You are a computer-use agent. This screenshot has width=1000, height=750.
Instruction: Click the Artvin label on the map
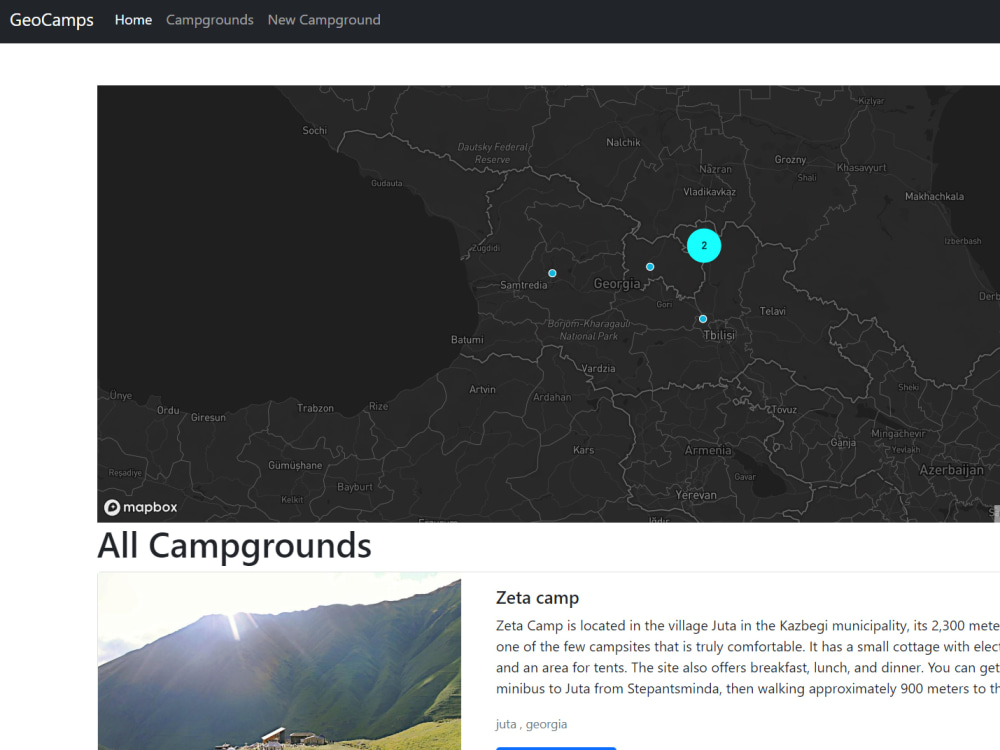click(482, 390)
